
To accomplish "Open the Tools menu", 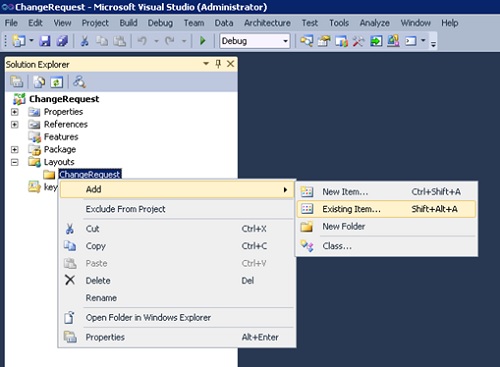I will point(339,23).
